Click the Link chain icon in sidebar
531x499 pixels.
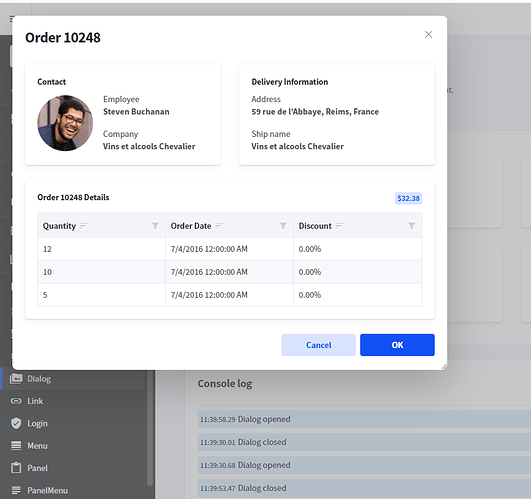click(x=16, y=401)
